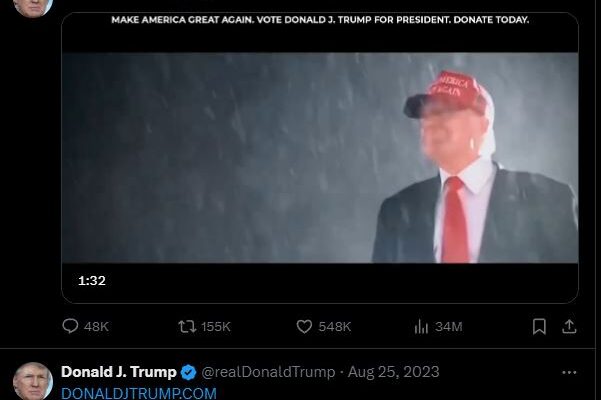Open the Aug 25, 2023 timestamp
This screenshot has height=400, width=601.
393,372
